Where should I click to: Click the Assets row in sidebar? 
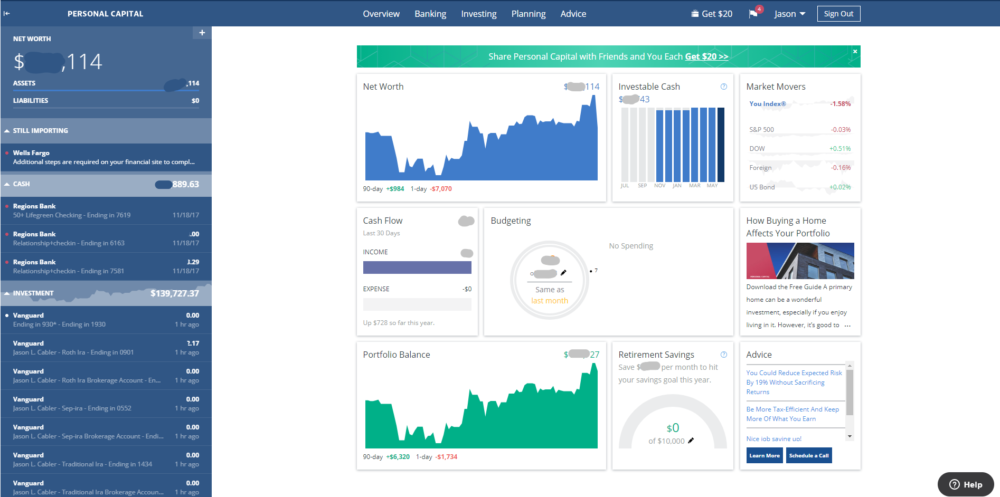106,84
